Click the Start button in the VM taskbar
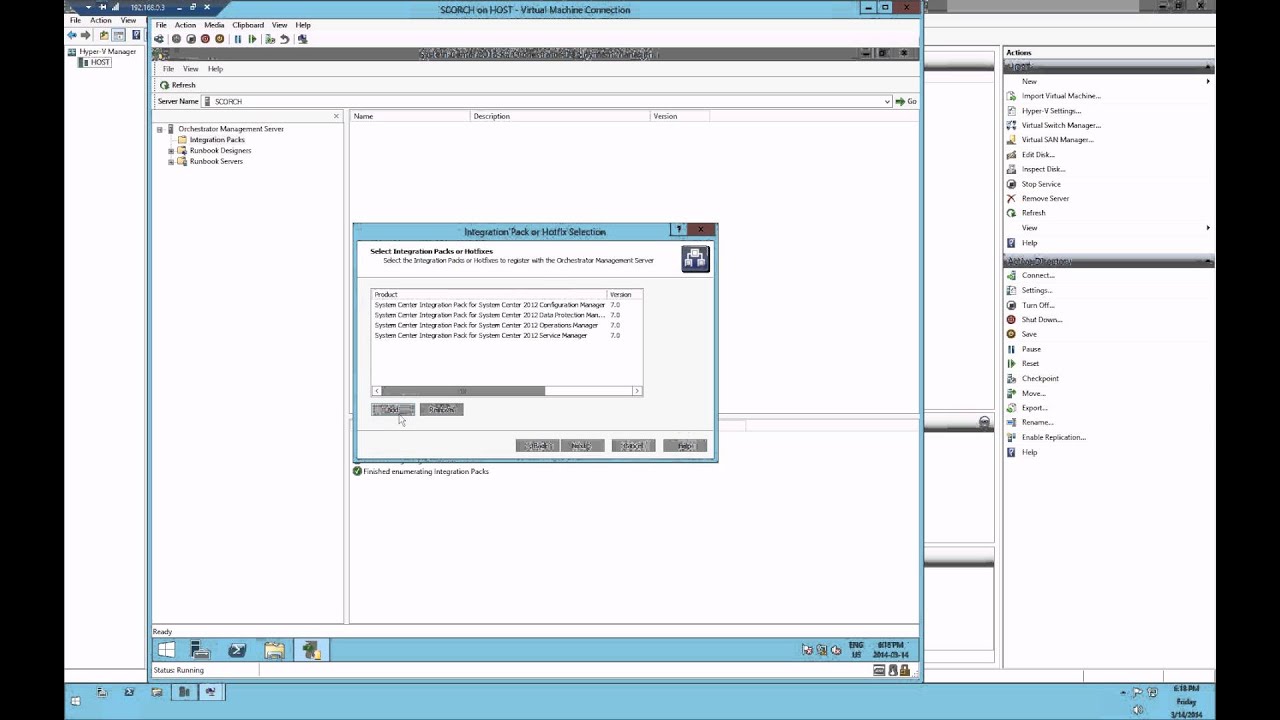Image resolution: width=1280 pixels, height=720 pixels. tap(166, 650)
